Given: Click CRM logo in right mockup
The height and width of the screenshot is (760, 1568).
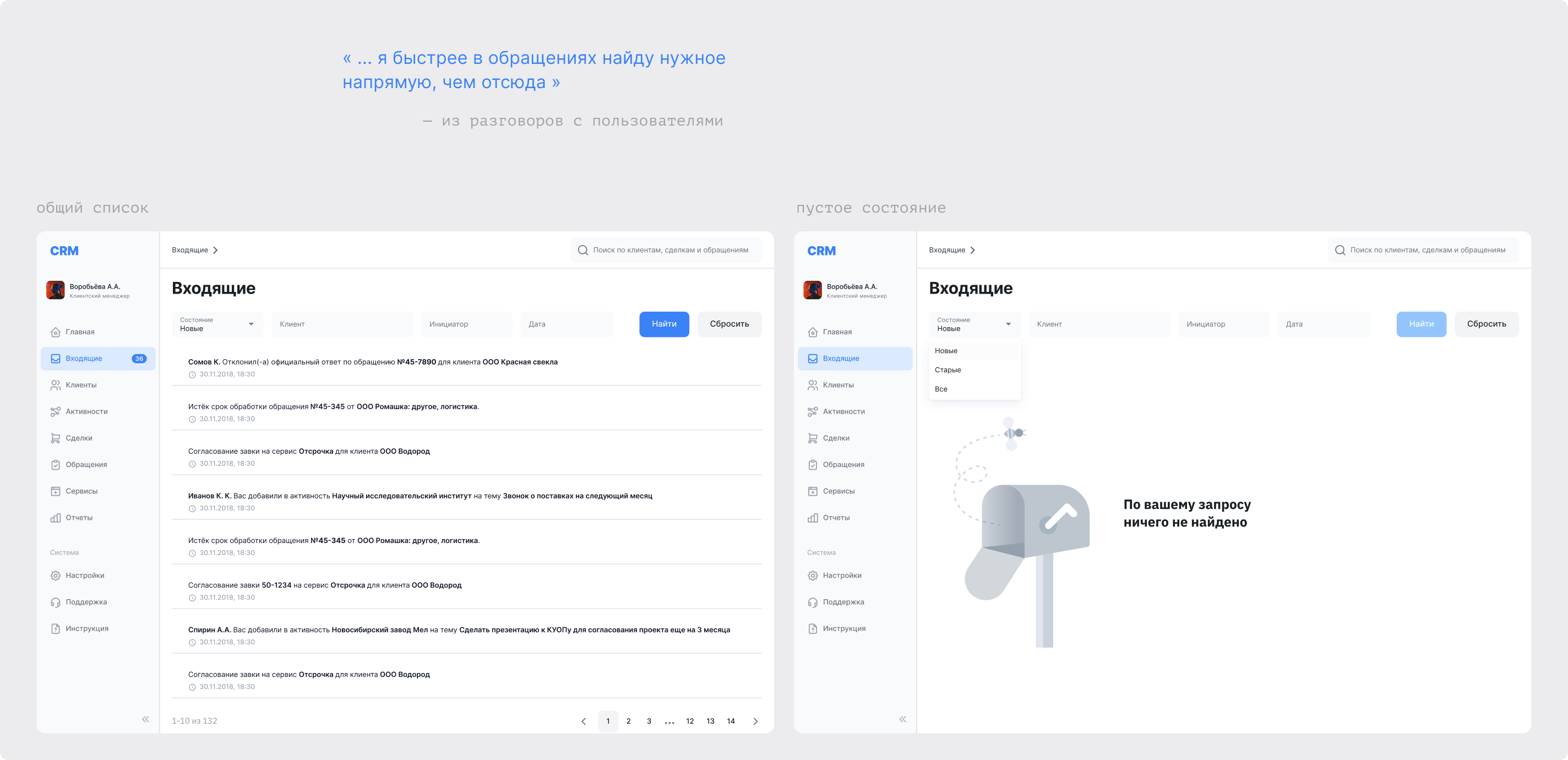Looking at the screenshot, I should 821,251.
